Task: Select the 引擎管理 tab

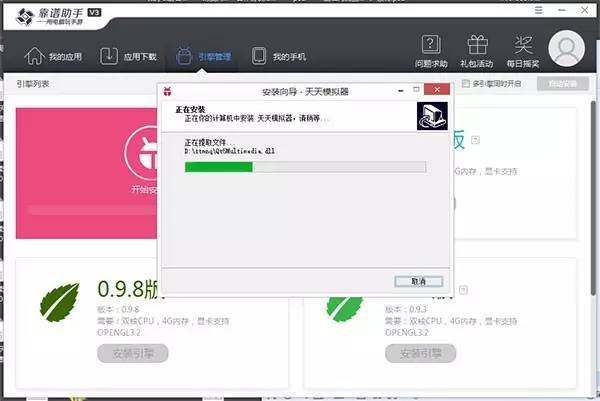Action: 204,57
